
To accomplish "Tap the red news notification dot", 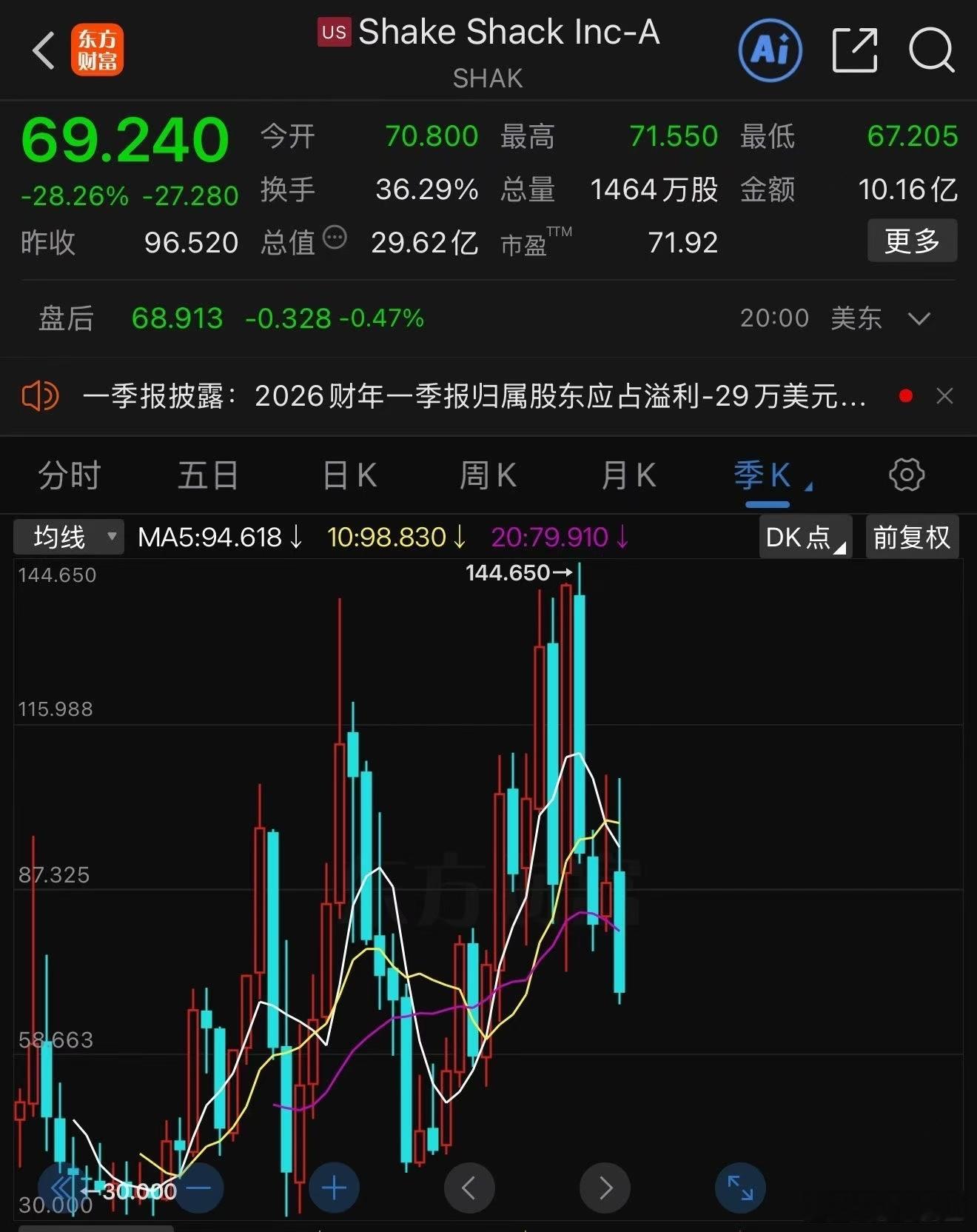I will [905, 396].
